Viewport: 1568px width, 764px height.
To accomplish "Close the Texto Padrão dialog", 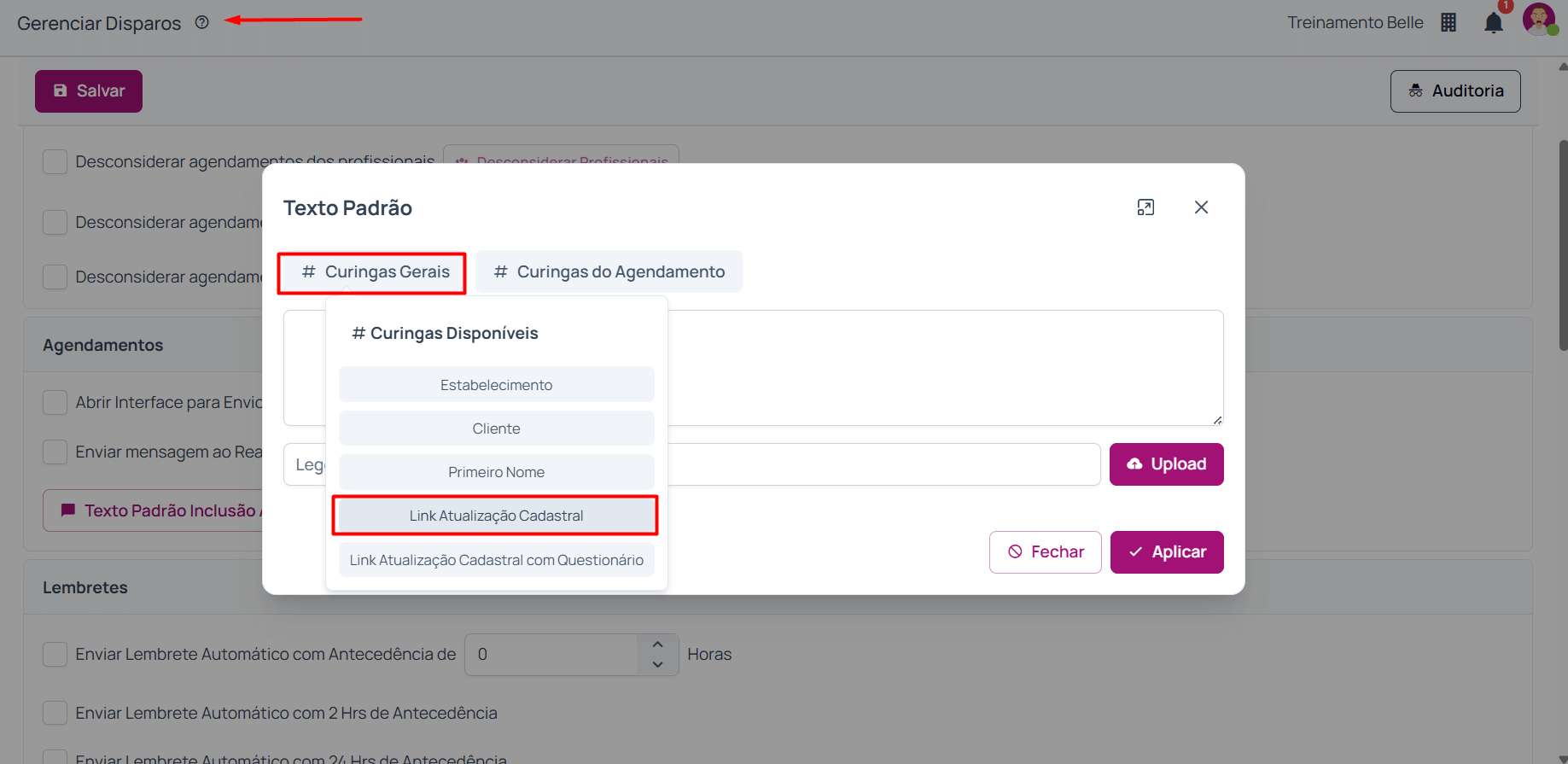I will click(1201, 207).
